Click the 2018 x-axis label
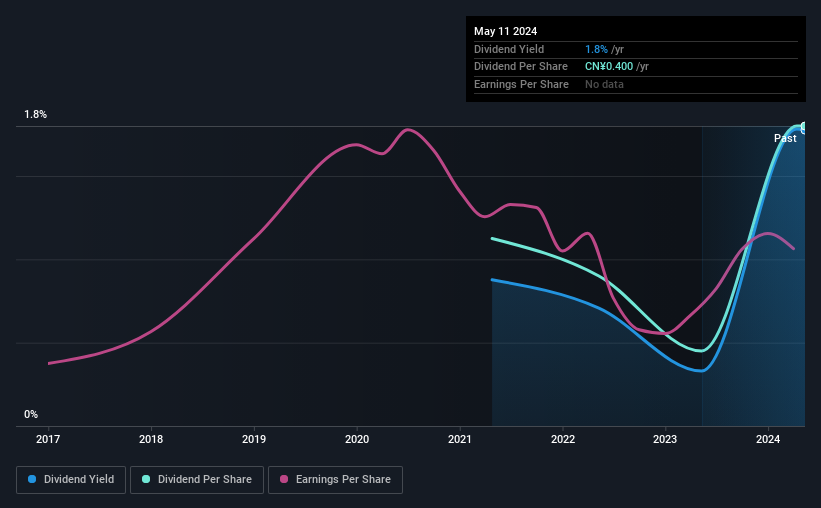821x508 pixels. (151, 439)
